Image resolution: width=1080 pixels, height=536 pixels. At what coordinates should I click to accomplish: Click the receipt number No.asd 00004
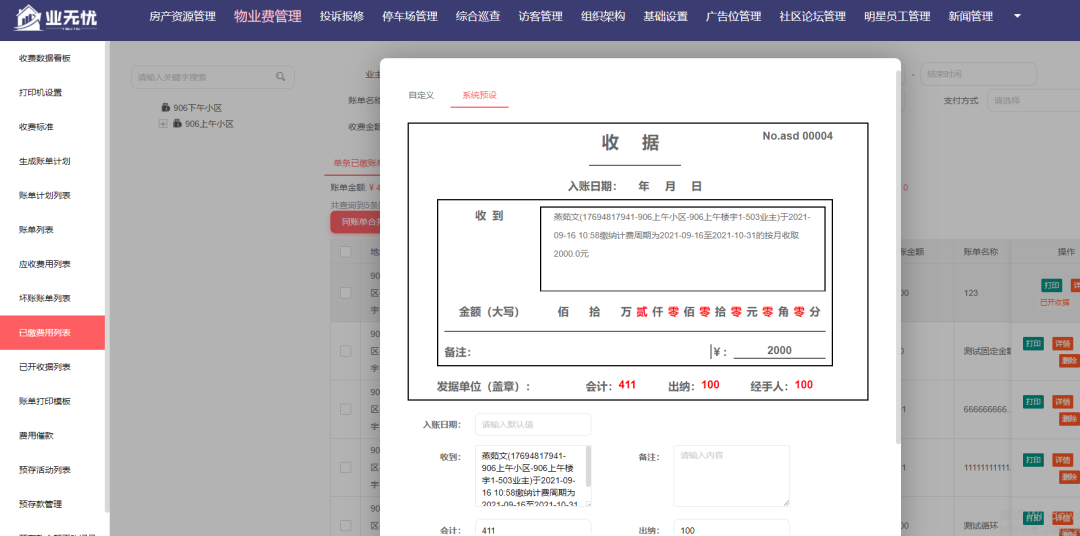click(x=798, y=136)
